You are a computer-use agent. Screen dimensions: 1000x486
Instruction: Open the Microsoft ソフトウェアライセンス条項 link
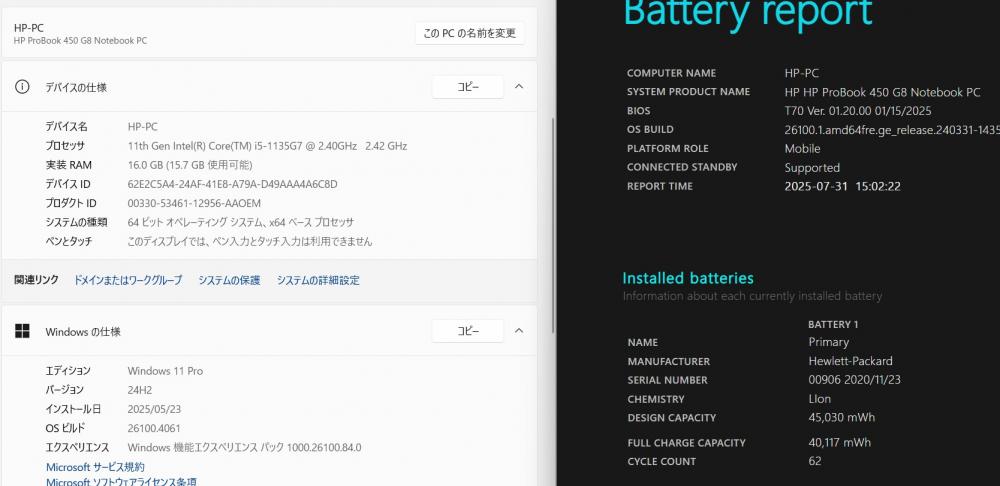click(x=121, y=482)
